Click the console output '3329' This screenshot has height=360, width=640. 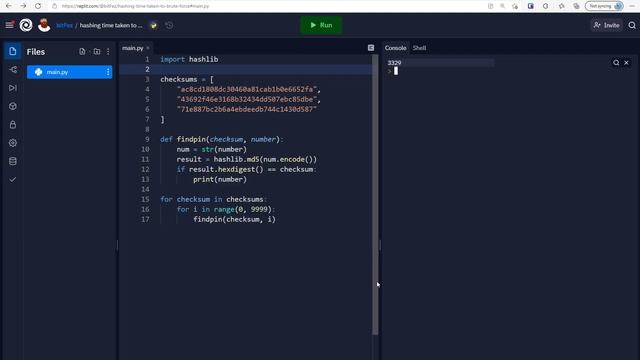(394, 62)
